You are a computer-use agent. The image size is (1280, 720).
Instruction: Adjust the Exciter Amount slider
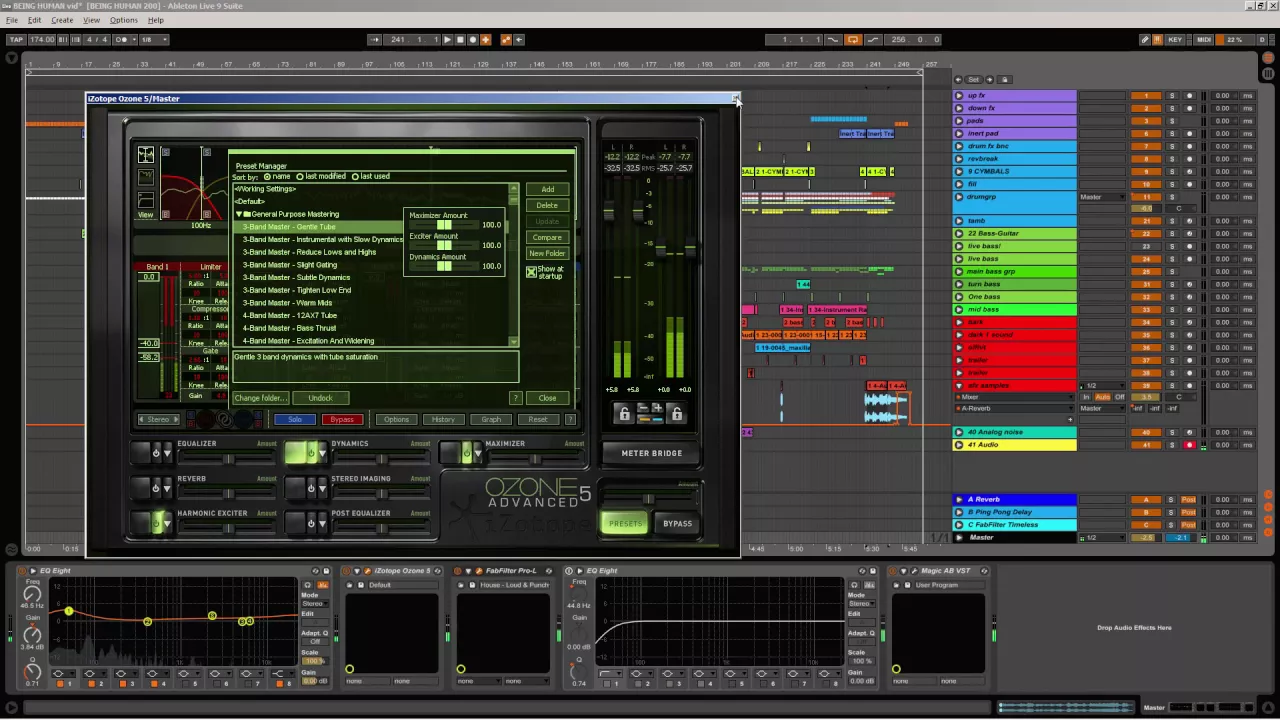[x=444, y=245]
